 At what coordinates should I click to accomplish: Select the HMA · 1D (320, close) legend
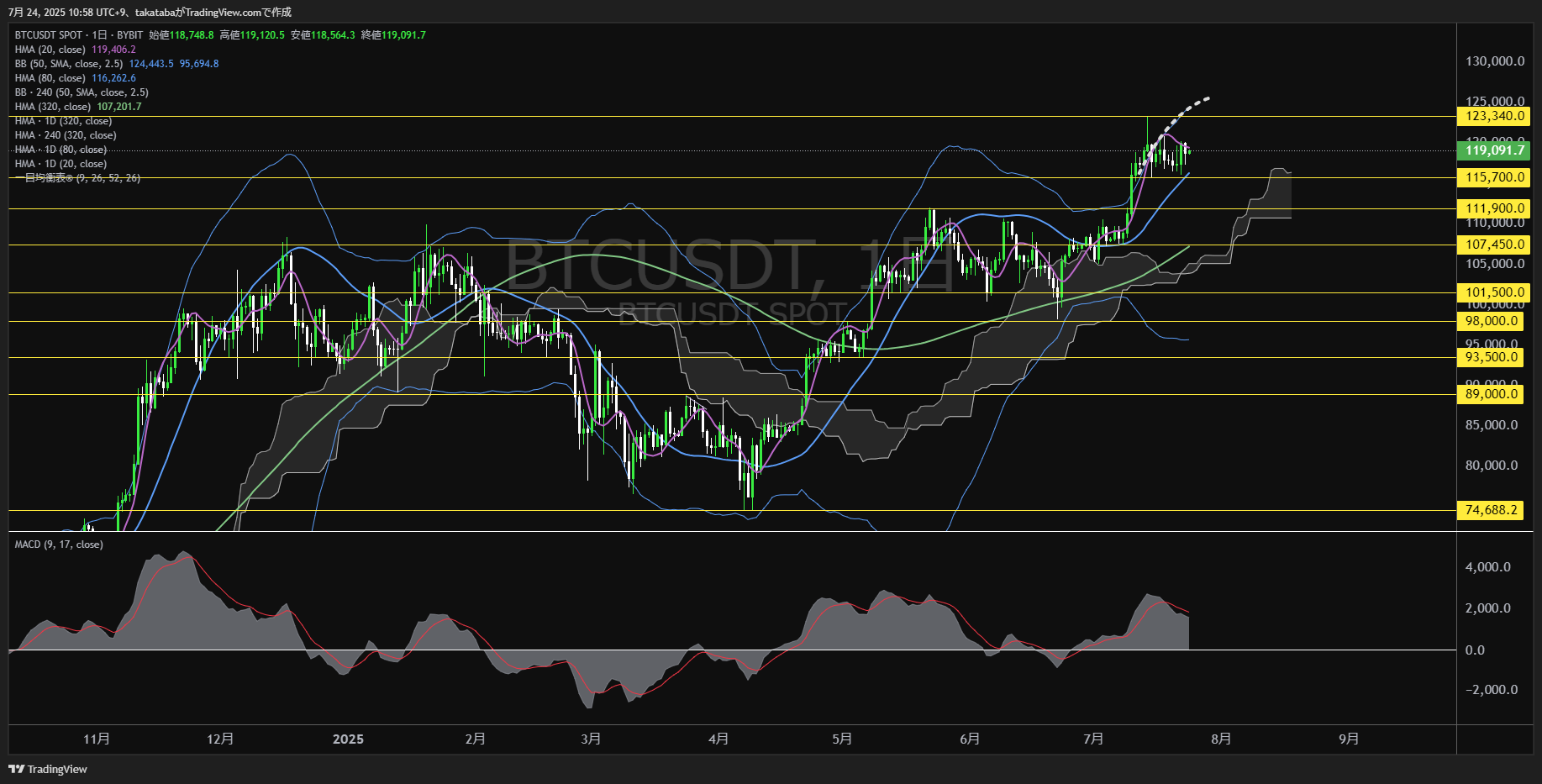coord(63,121)
